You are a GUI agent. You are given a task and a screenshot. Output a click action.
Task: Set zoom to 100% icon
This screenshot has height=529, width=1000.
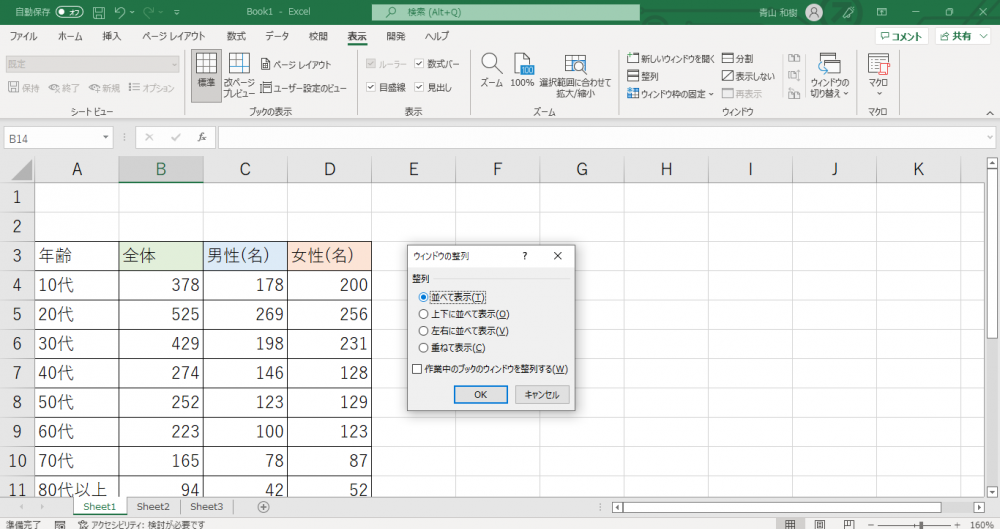point(522,70)
